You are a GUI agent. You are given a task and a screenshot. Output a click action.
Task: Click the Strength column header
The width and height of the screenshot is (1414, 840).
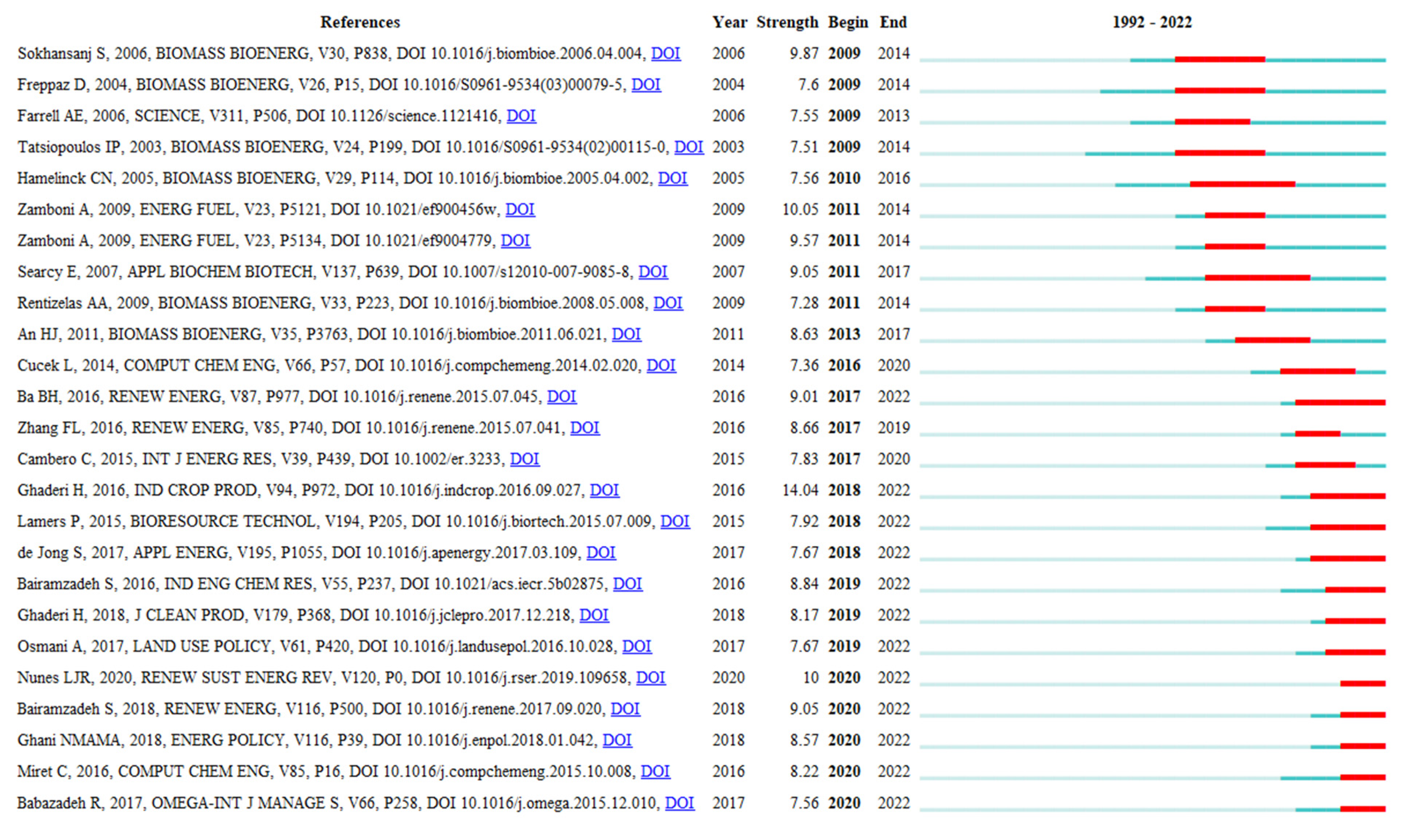pyautogui.click(x=787, y=22)
